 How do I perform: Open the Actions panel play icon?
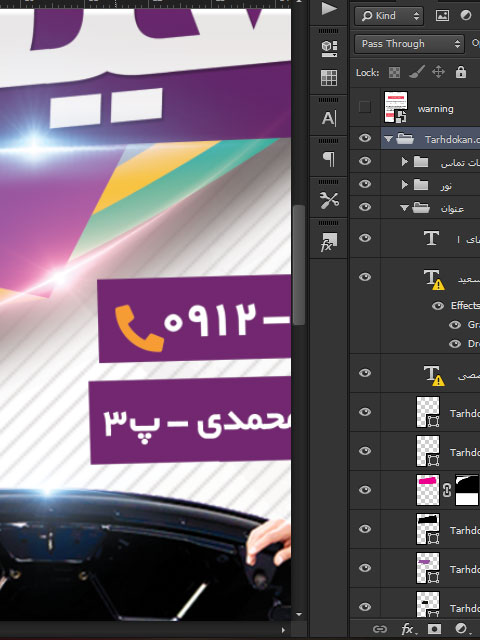point(329,8)
